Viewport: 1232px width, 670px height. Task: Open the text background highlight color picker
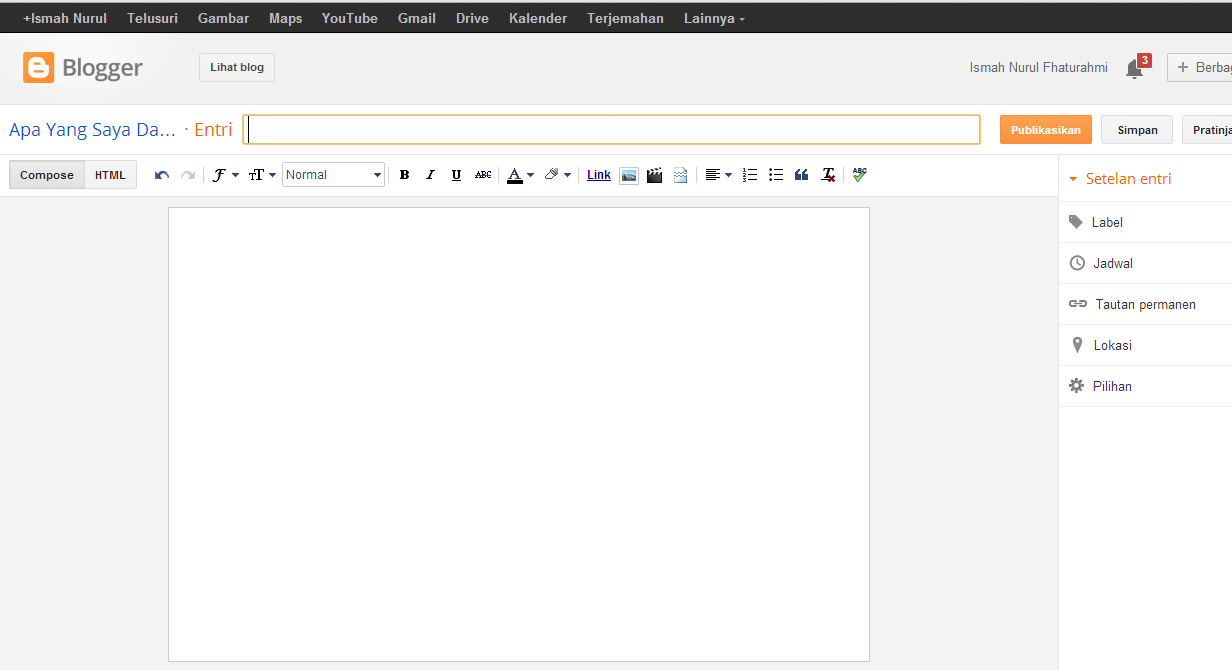pos(557,175)
